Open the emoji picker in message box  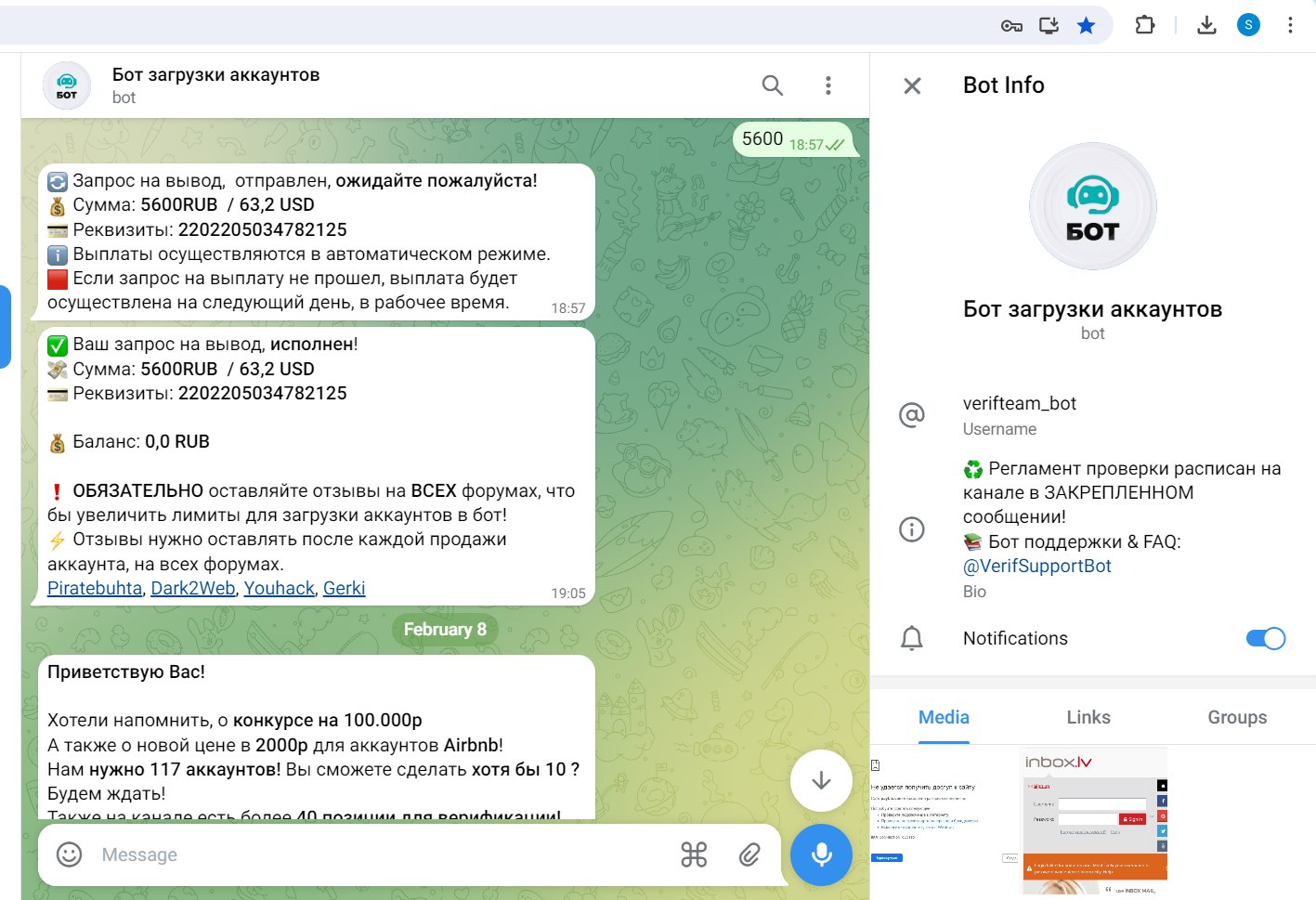(70, 854)
